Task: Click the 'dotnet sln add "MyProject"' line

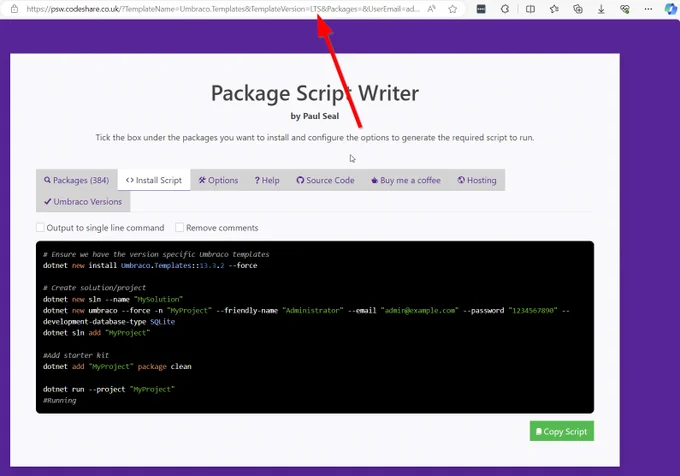Action: [x=96, y=333]
